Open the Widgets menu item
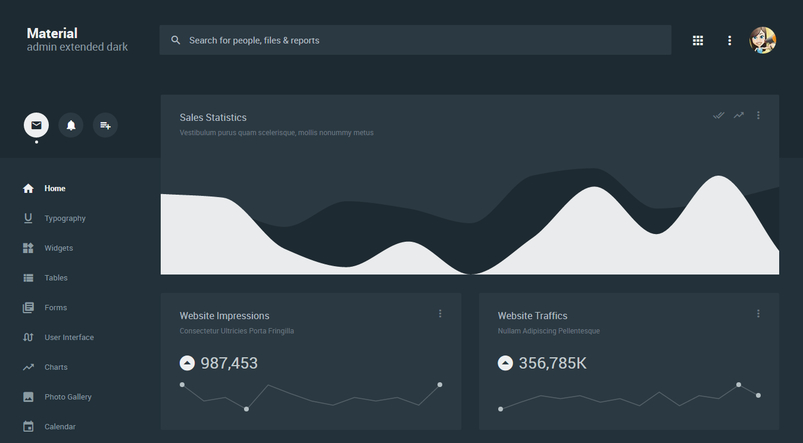803x443 pixels. point(58,248)
